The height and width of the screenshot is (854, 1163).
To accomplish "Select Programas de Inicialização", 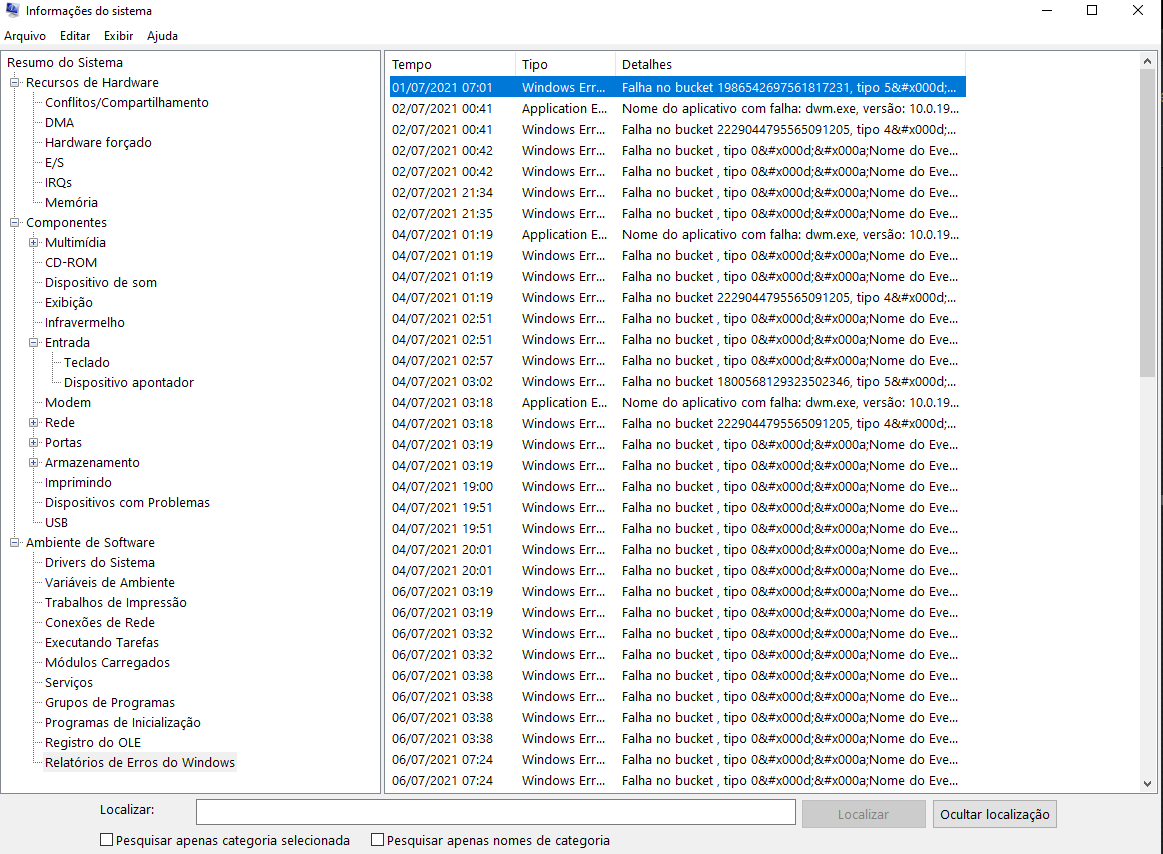I will click(123, 723).
